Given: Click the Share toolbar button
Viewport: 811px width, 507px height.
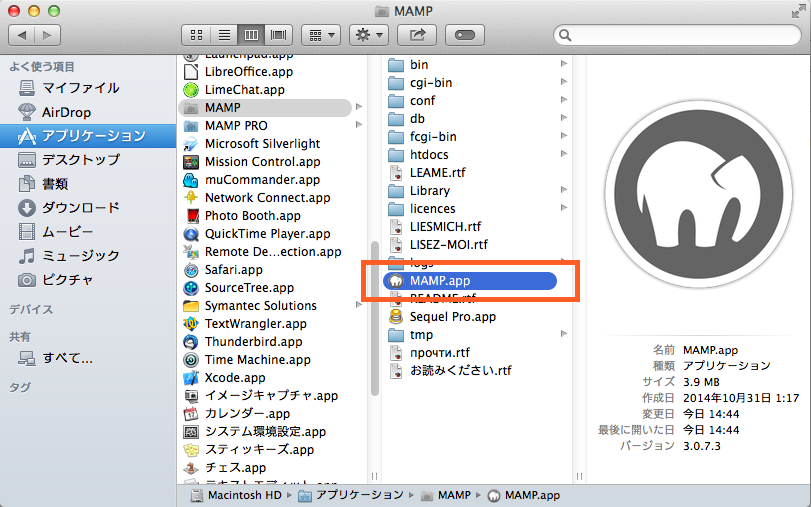Looking at the screenshot, I should pos(416,35).
